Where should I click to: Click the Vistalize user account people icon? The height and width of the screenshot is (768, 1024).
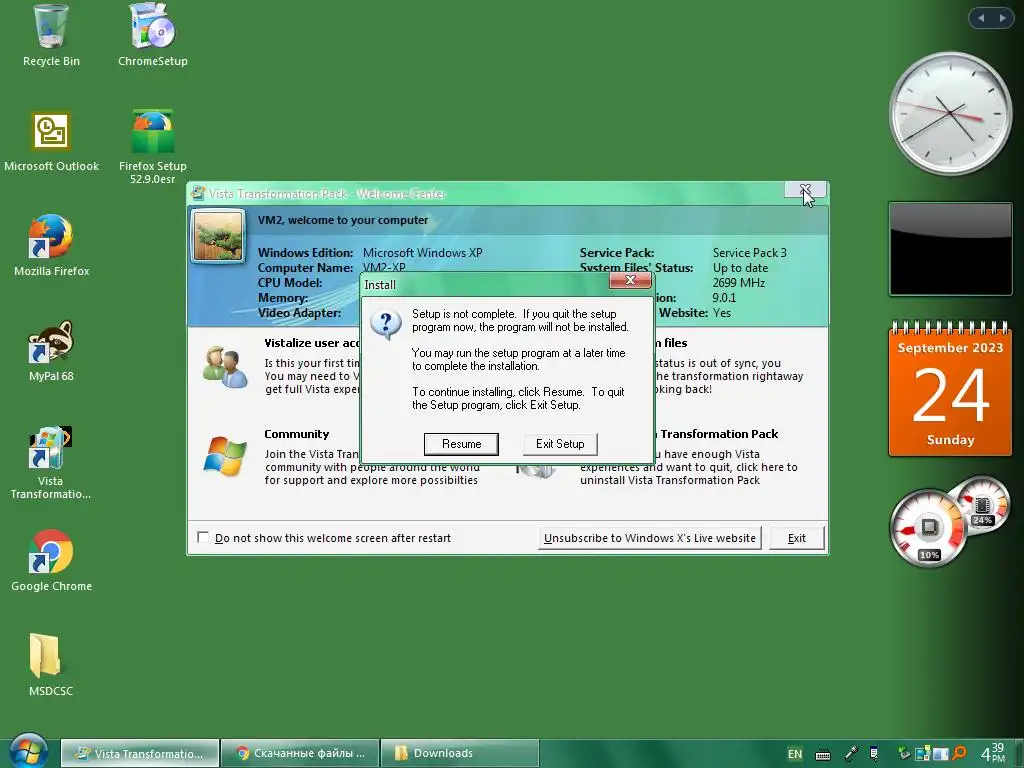224,367
